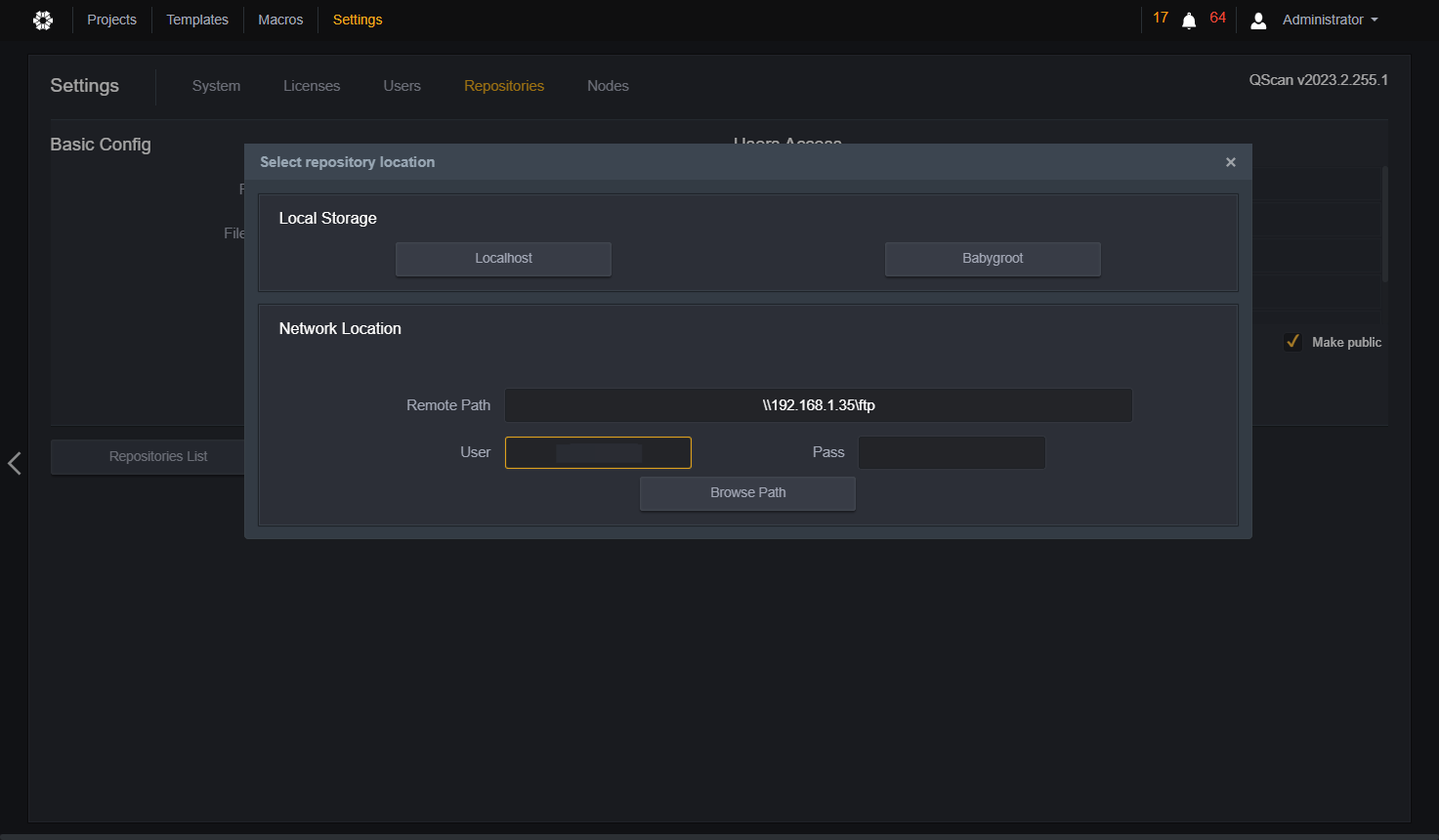1439x840 pixels.
Task: Switch to the Users tab
Action: [402, 86]
